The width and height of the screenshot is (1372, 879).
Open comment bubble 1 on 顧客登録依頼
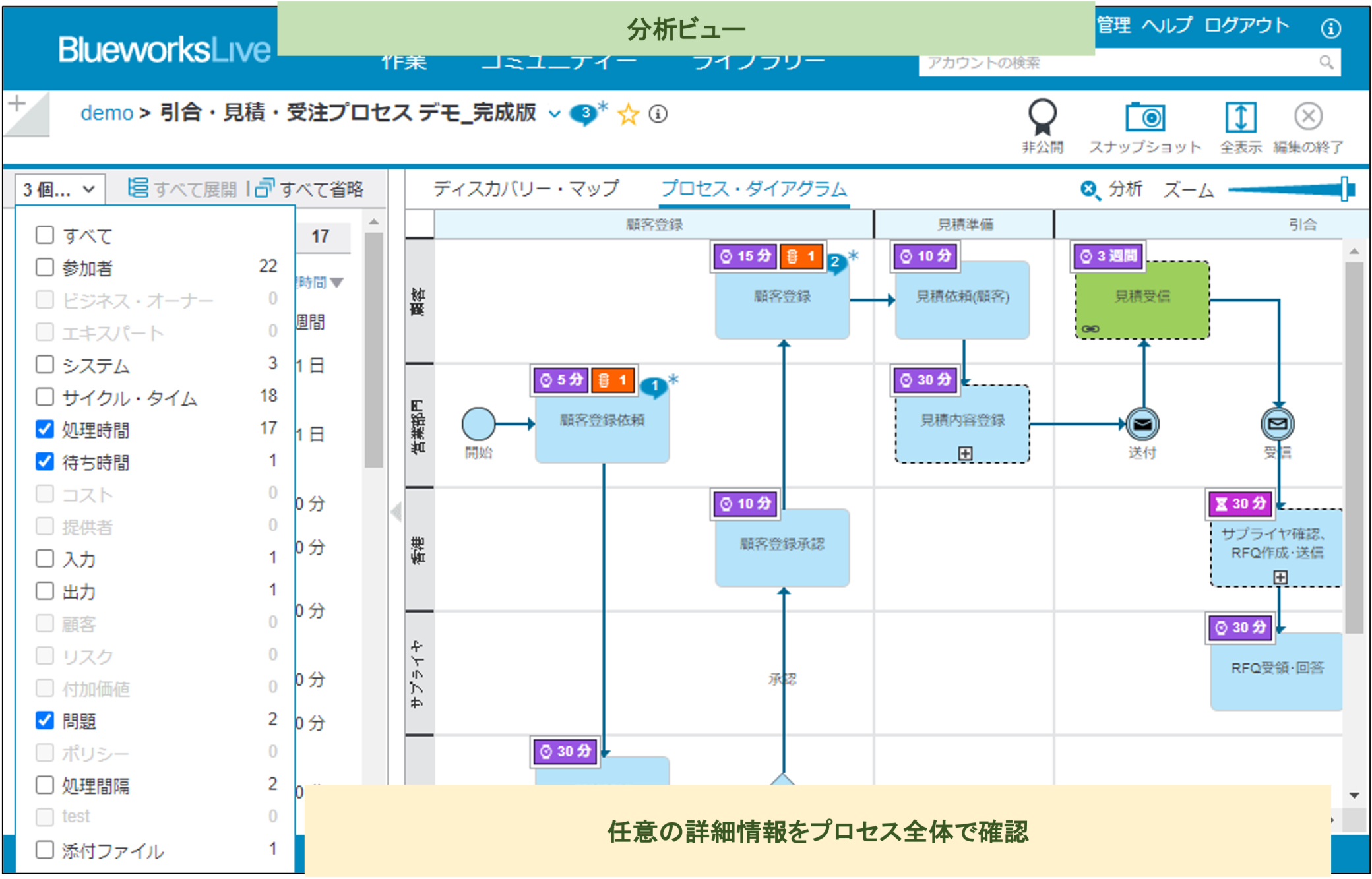point(654,386)
